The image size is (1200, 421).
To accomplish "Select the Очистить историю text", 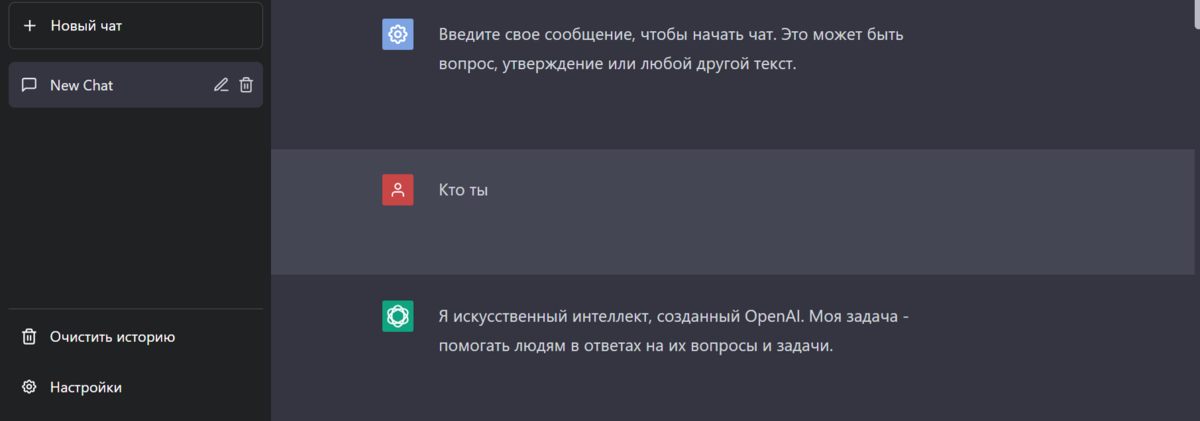I will point(113,337).
